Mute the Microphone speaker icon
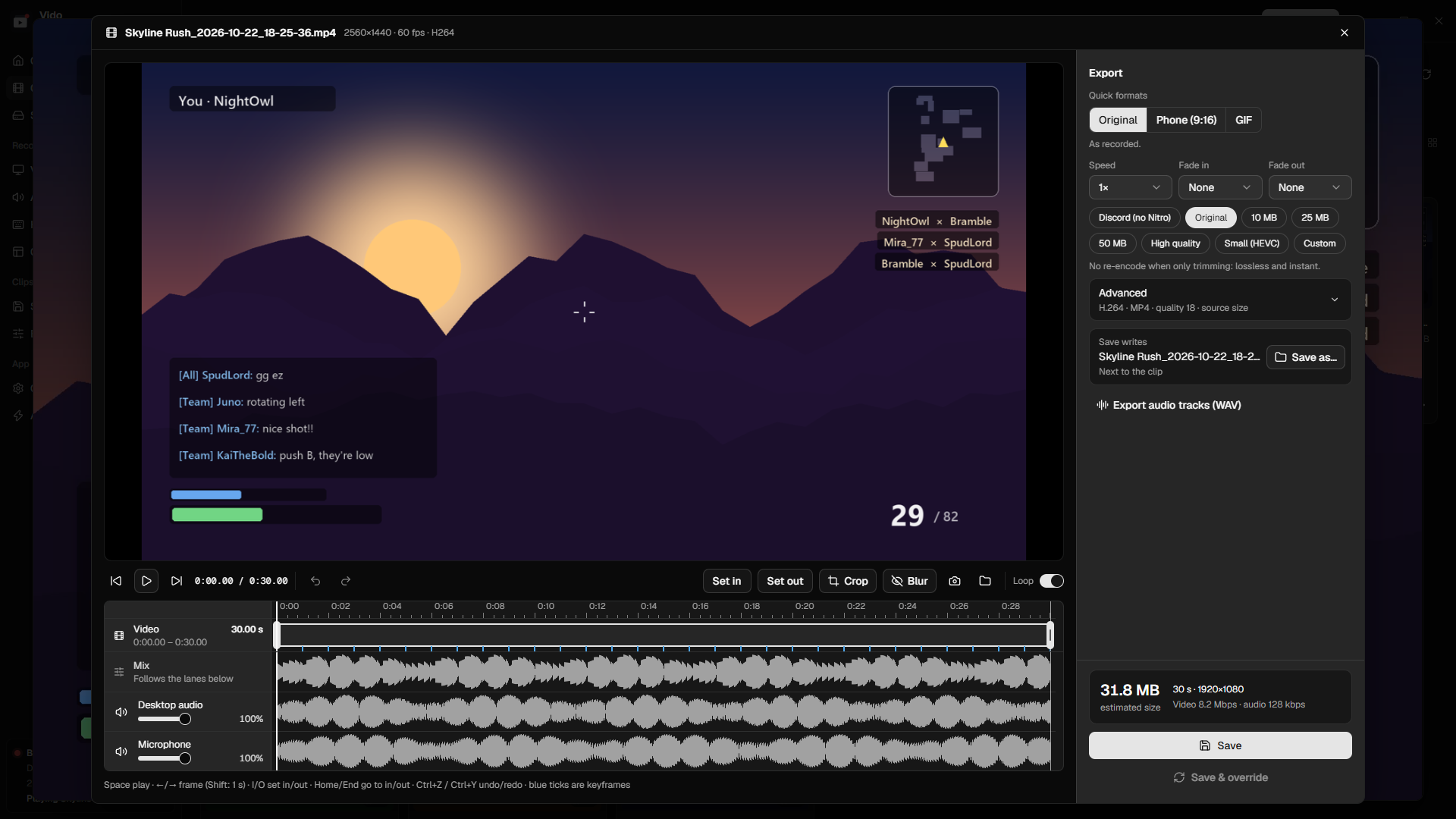 pos(121,752)
